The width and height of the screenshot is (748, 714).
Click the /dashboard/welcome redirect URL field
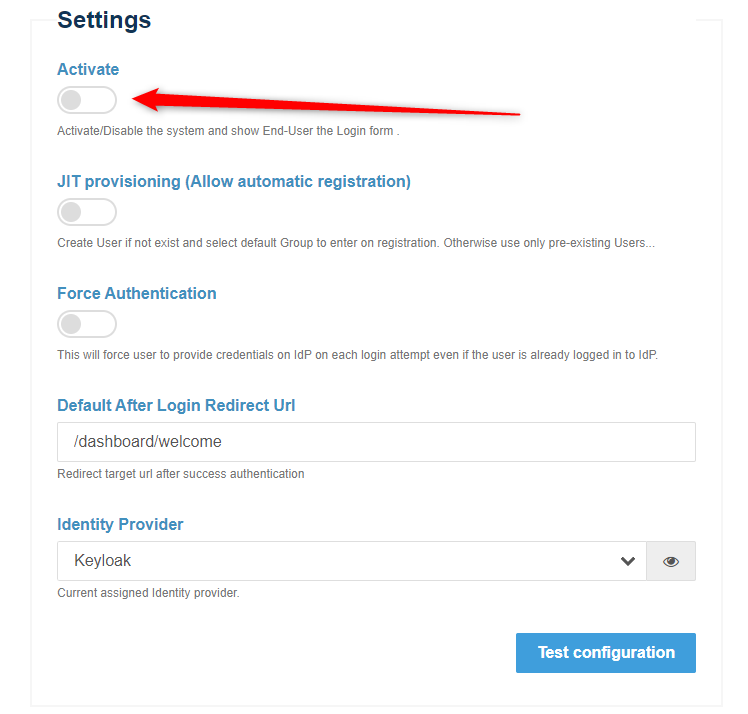click(x=376, y=442)
